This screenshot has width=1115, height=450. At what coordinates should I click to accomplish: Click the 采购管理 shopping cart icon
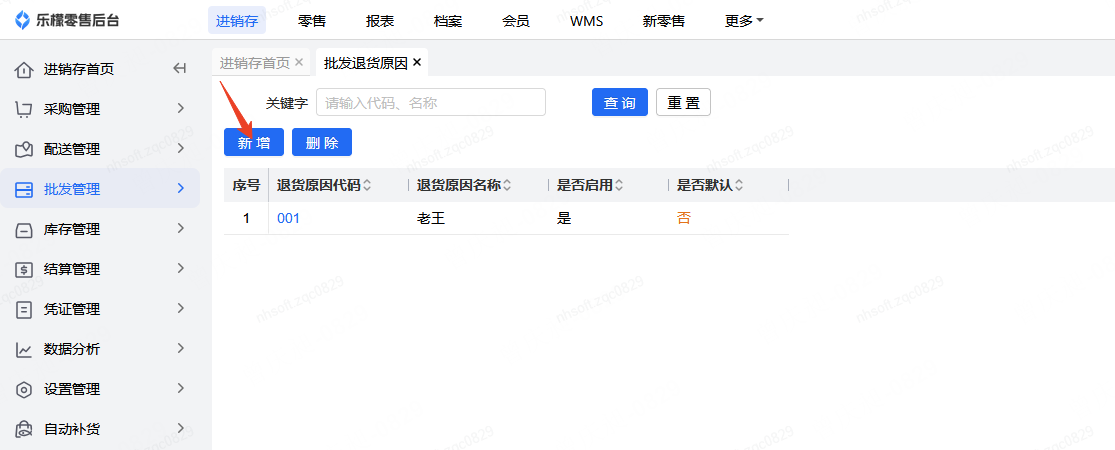[24, 109]
